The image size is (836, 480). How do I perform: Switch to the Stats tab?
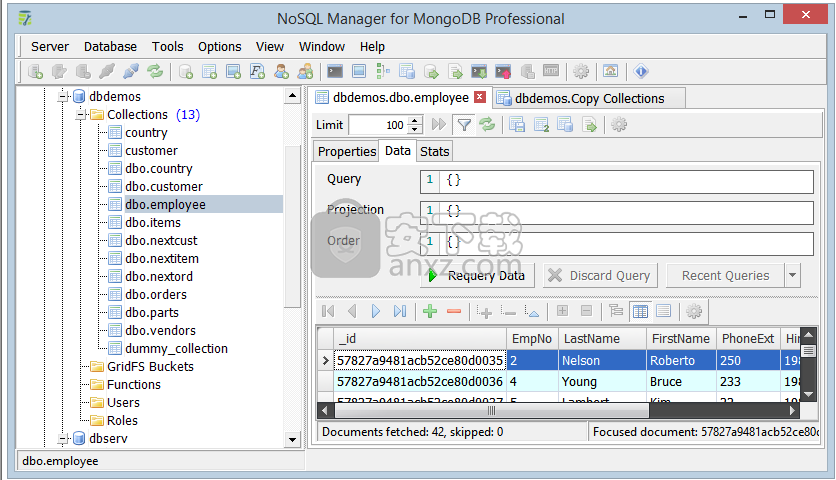(435, 151)
